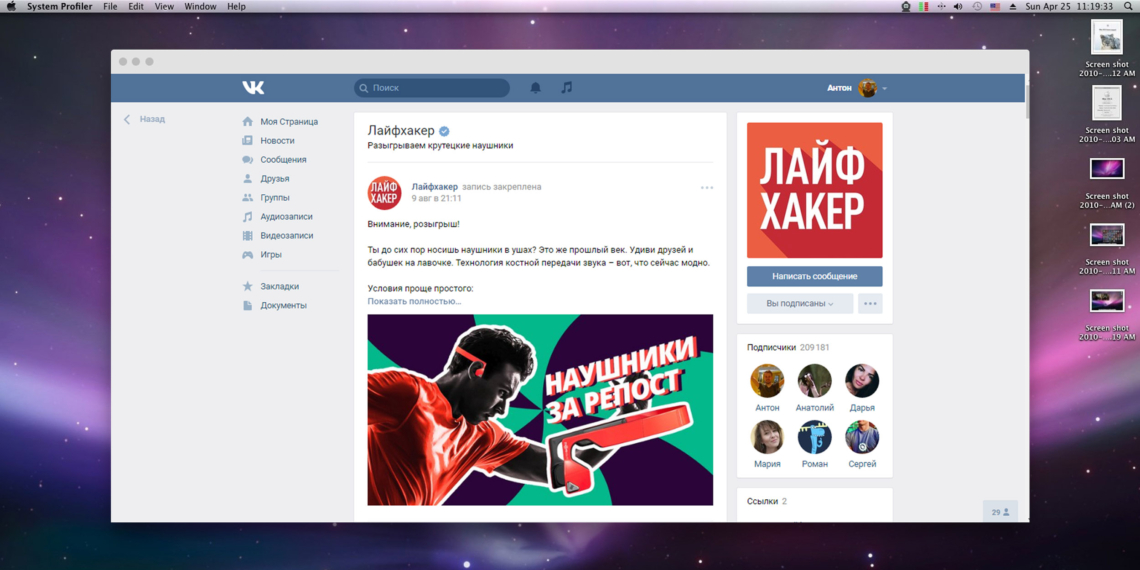Open the Window menu in menu bar
Viewport: 1140px width, 570px height.
pyautogui.click(x=200, y=7)
